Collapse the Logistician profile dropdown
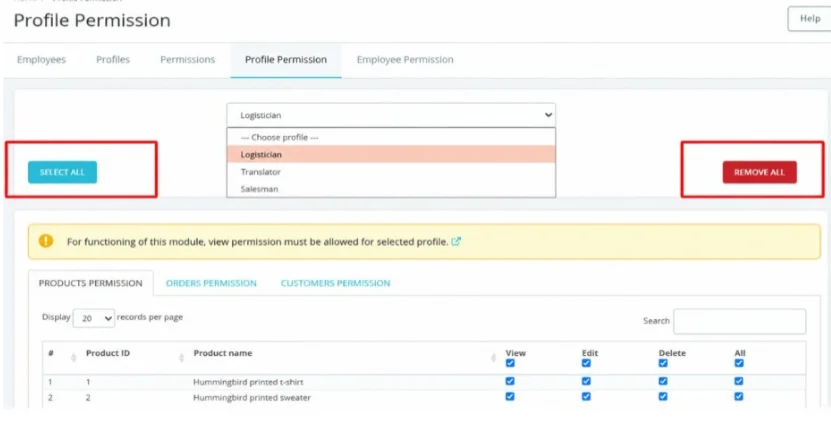This screenshot has height=425, width=831. point(391,115)
